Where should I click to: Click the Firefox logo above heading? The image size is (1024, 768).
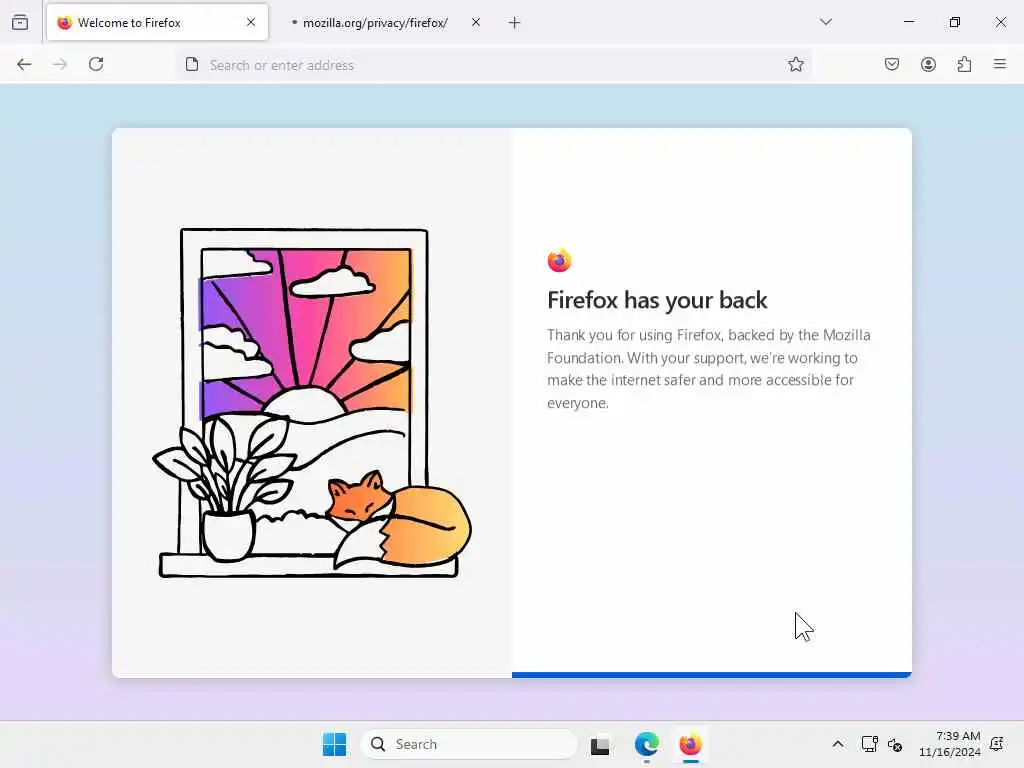point(559,261)
